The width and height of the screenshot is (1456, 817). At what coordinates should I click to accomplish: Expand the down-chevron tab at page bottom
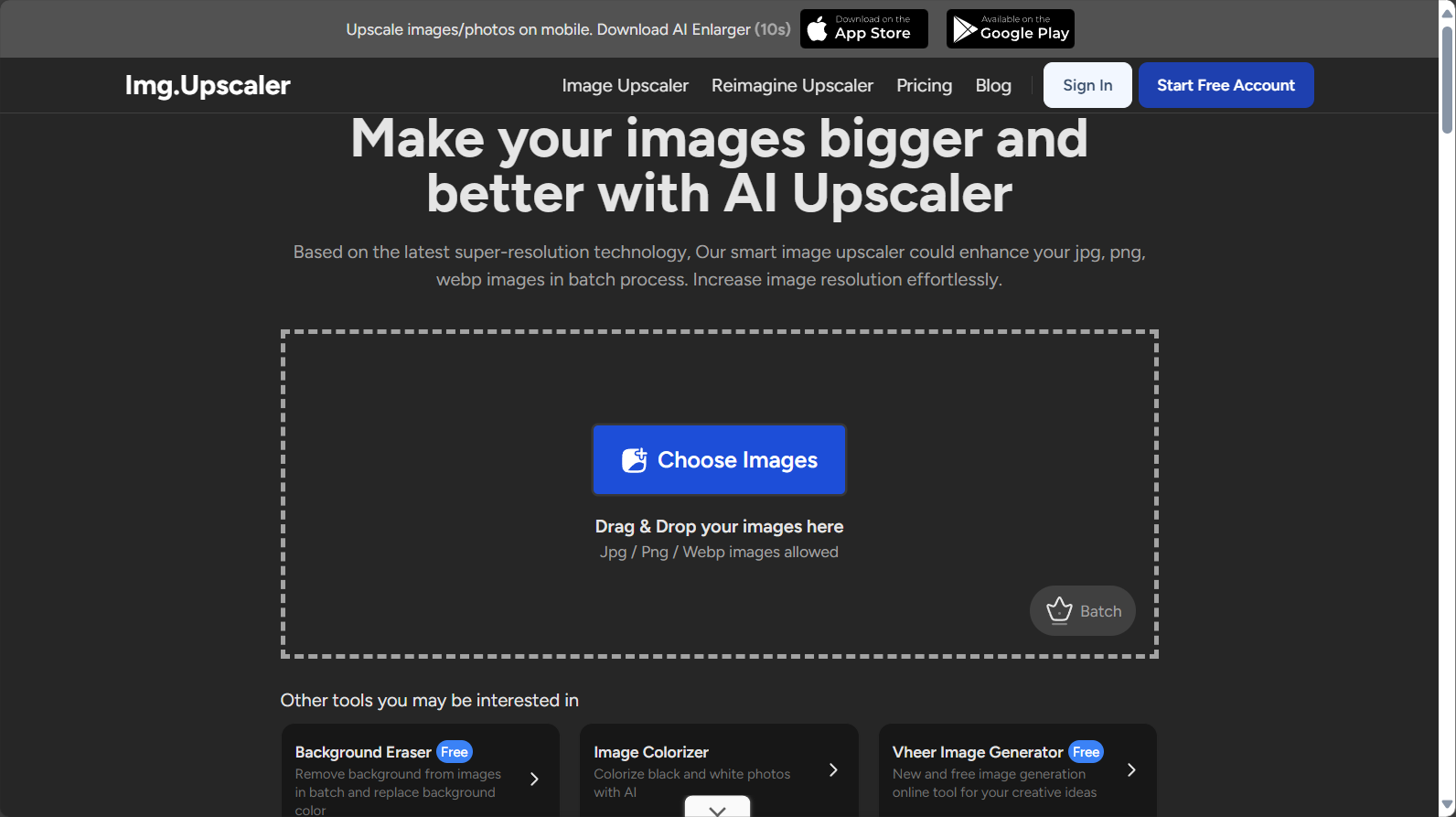(717, 807)
